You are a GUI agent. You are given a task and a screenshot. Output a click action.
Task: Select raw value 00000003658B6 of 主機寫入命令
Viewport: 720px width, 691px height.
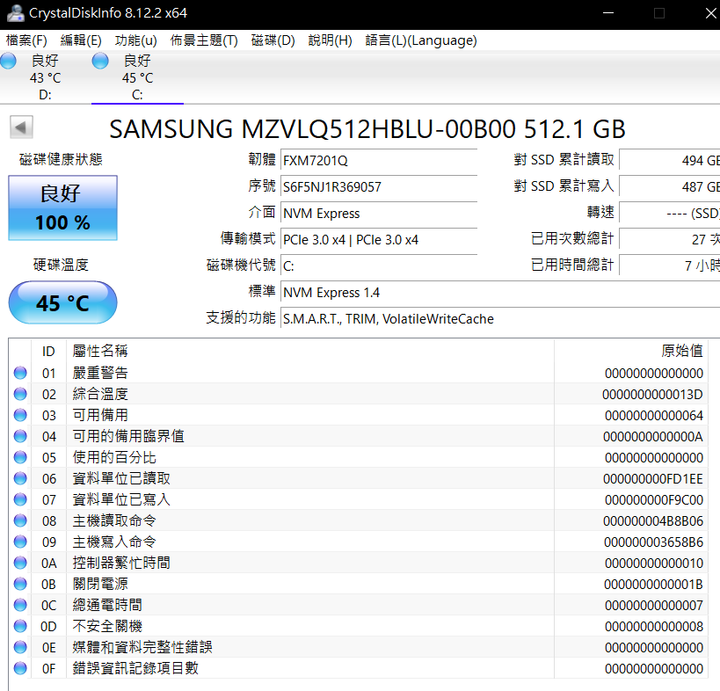tap(653, 542)
